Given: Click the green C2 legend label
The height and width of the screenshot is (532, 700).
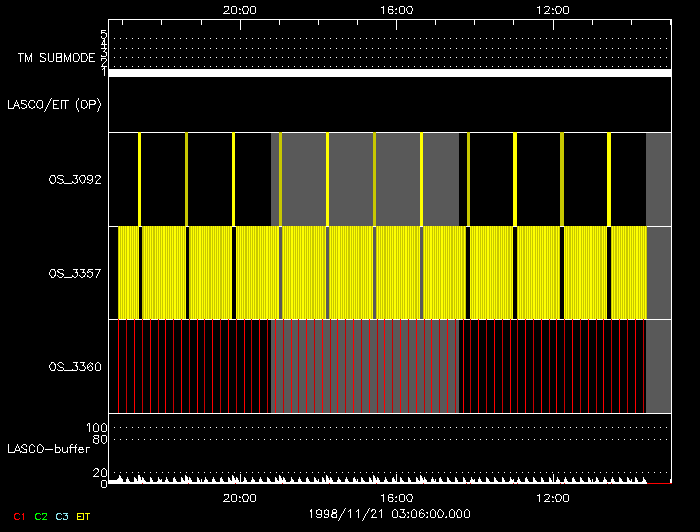Looking at the screenshot, I should (41, 516).
